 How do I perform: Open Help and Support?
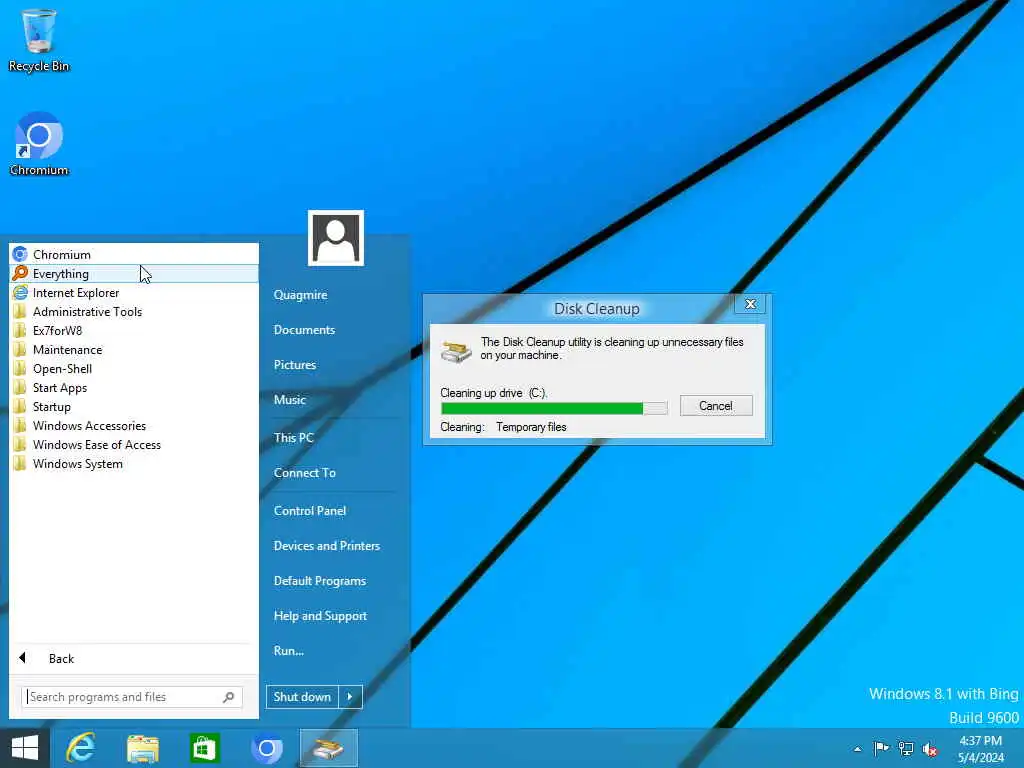coord(321,616)
